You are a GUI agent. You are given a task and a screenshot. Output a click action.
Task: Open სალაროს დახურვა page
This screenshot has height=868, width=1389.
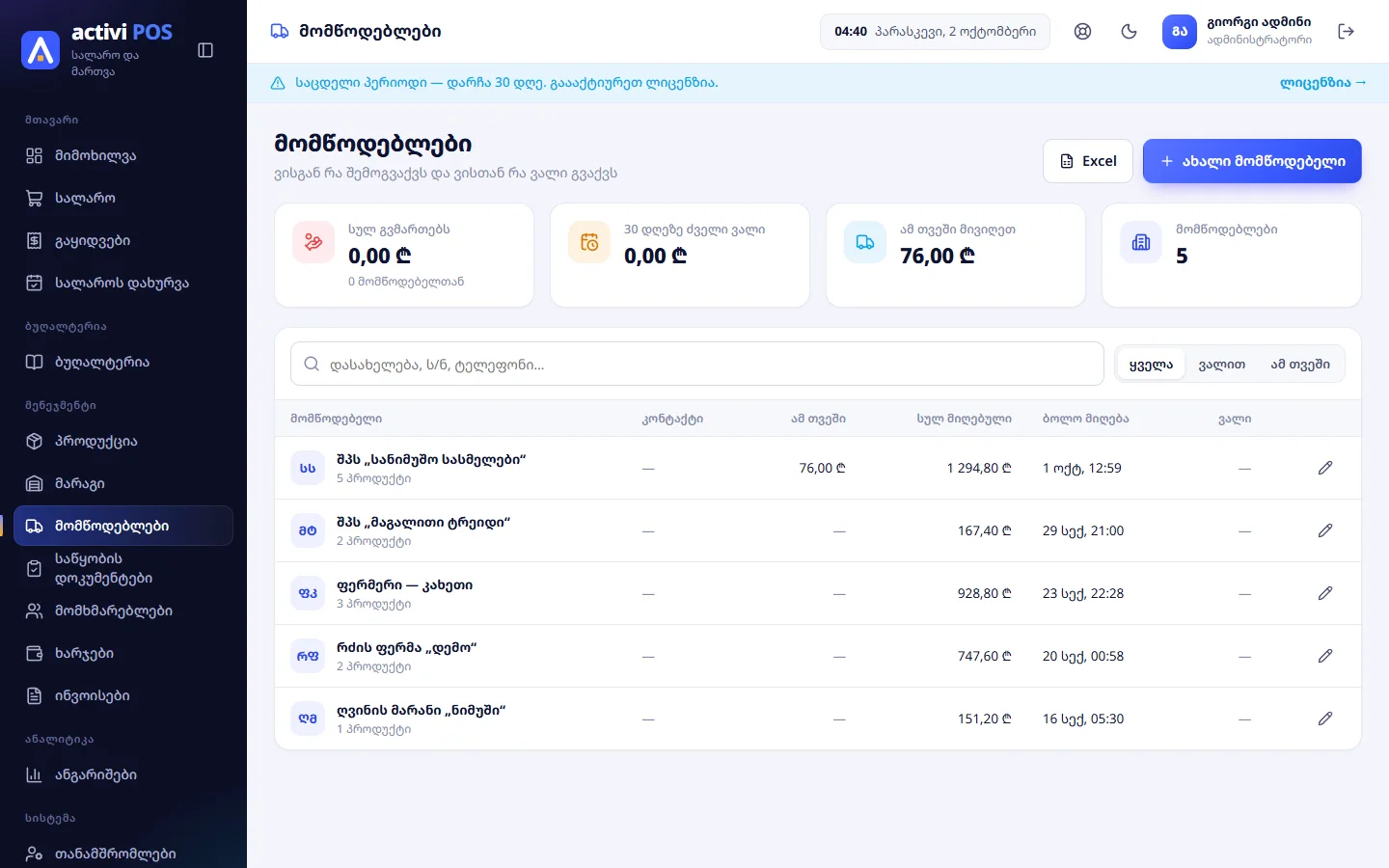point(123,284)
